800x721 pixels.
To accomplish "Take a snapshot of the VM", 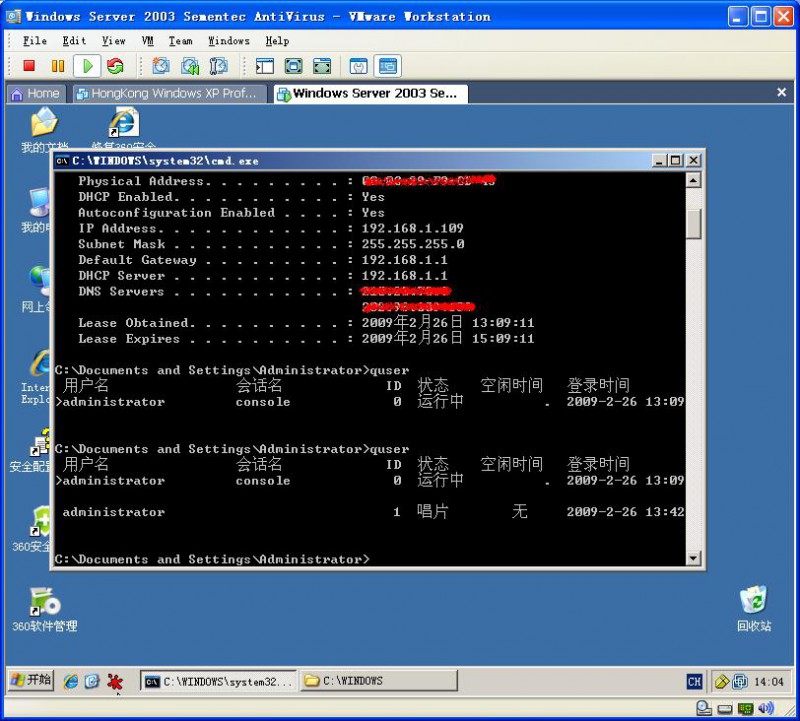I will (x=161, y=66).
